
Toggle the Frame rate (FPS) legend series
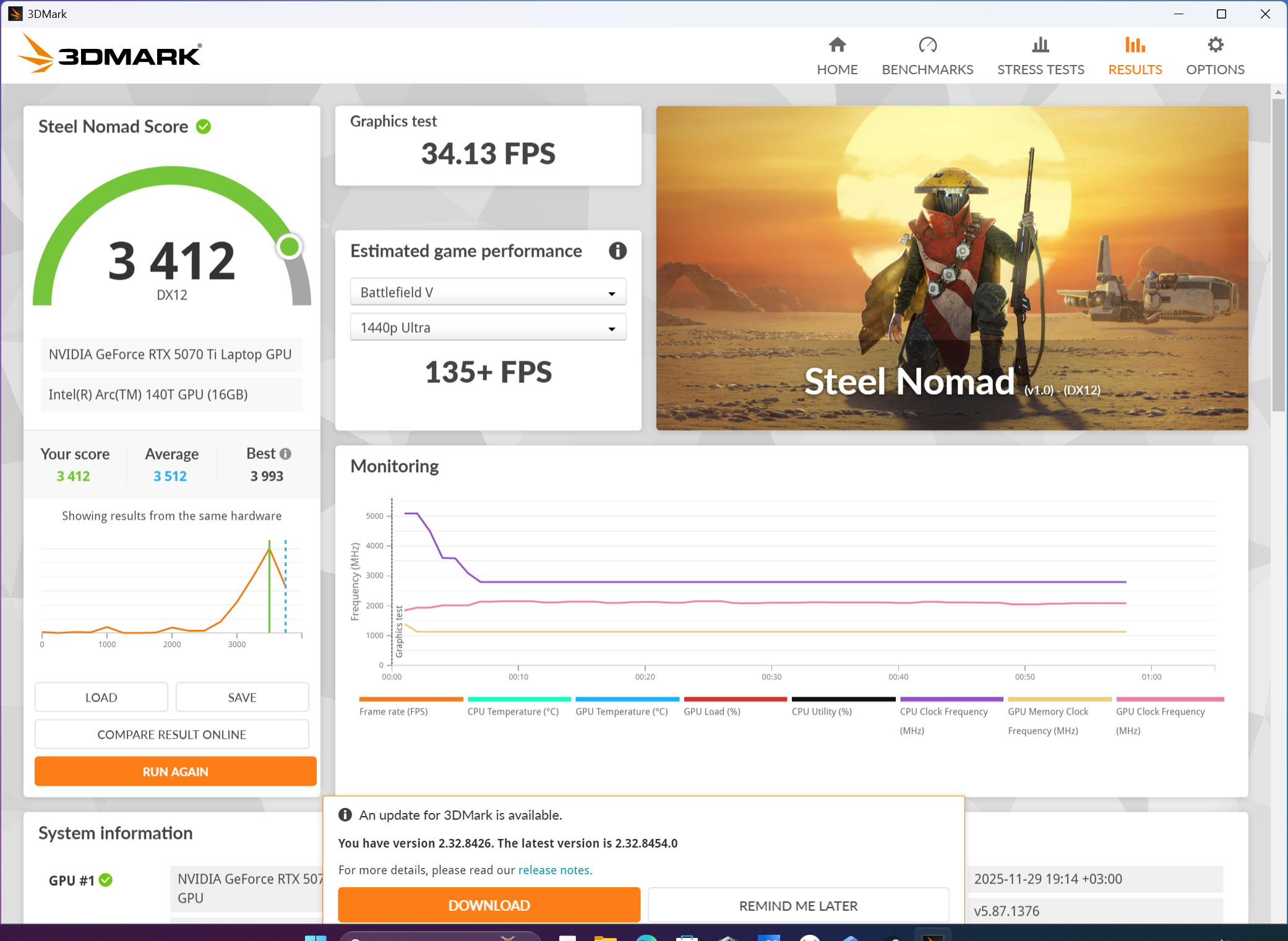[x=393, y=711]
